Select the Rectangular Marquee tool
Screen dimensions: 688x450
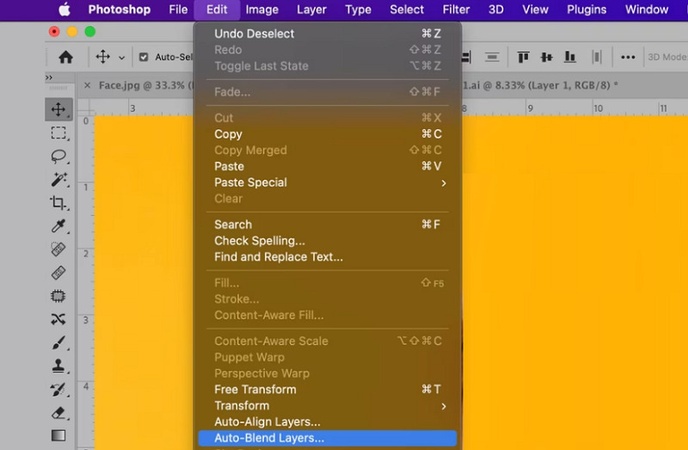click(59, 133)
